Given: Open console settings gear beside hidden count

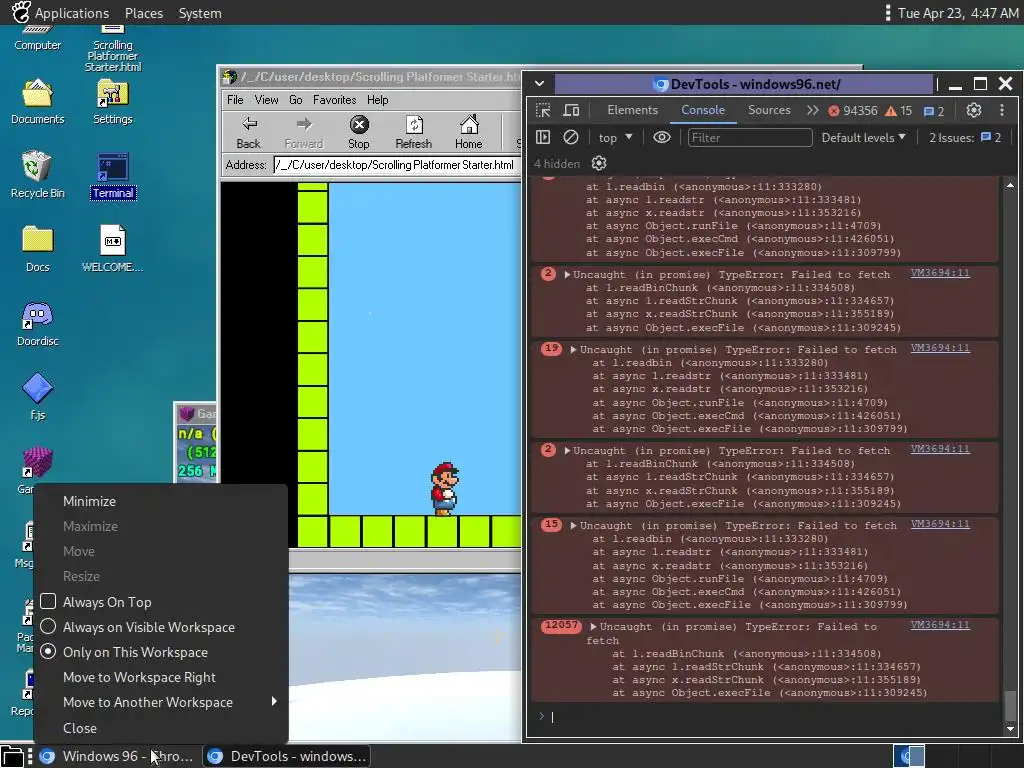Looking at the screenshot, I should [599, 163].
